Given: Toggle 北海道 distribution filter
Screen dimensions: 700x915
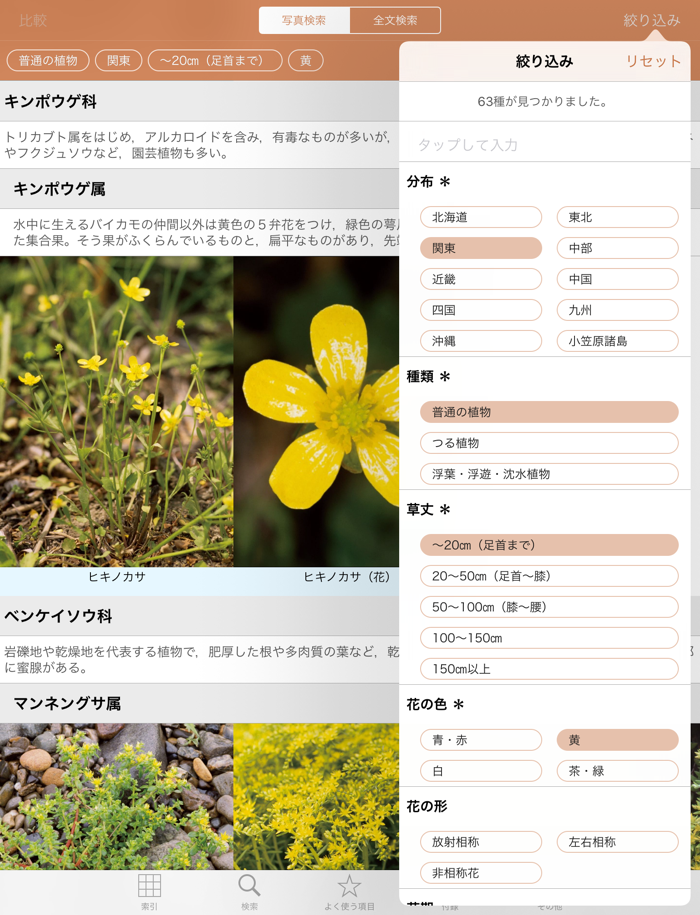Looking at the screenshot, I should click(481, 217).
